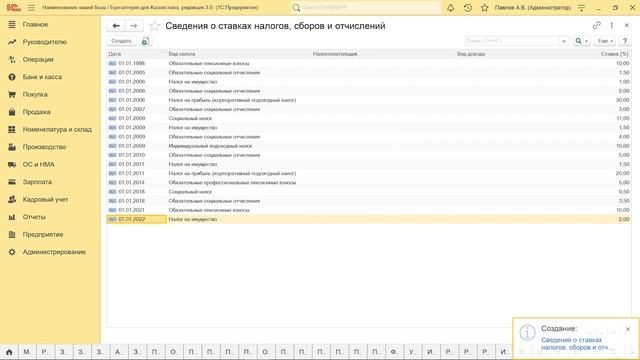Image resolution: width=640 pixels, height=360 pixels.
Task: Click Налогоплательщик column header
Action: [383, 54]
